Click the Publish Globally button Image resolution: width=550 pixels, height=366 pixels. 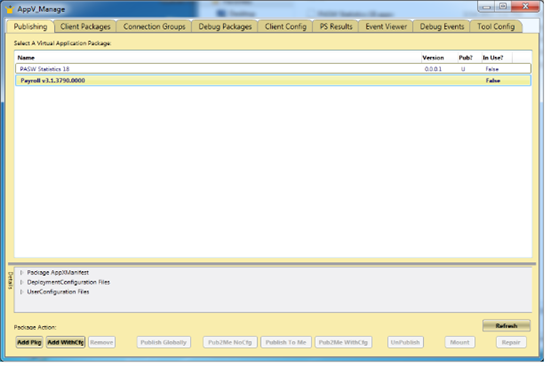(x=163, y=342)
